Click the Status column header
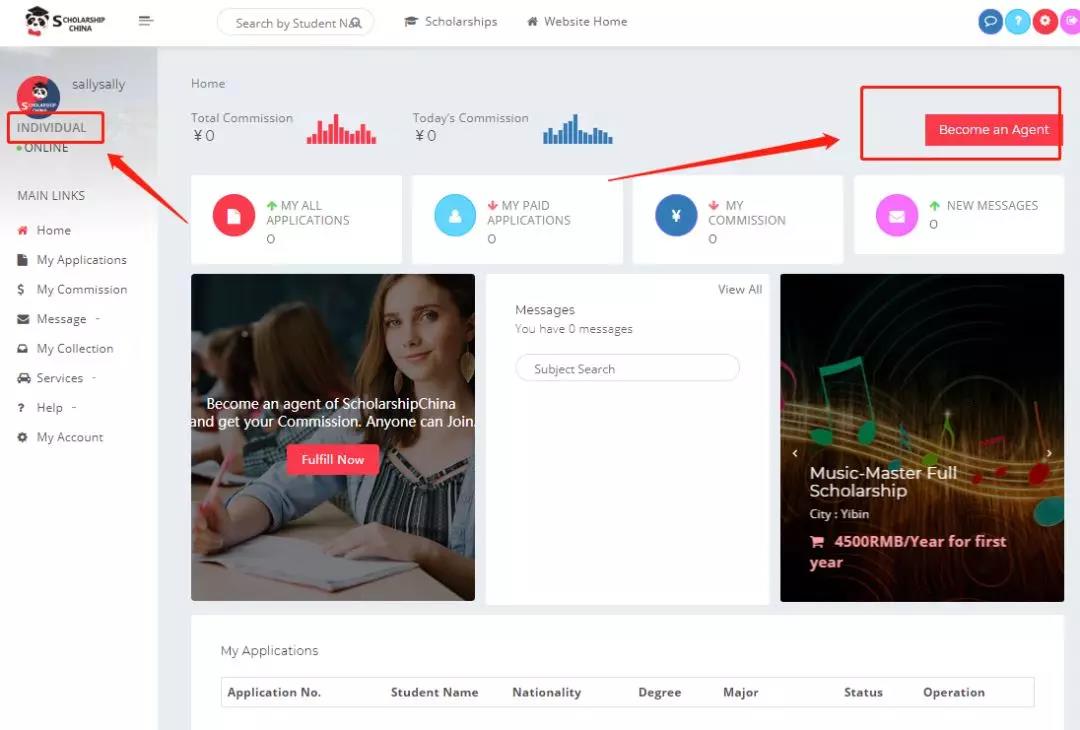Viewport: 1080px width, 730px height. [863, 692]
